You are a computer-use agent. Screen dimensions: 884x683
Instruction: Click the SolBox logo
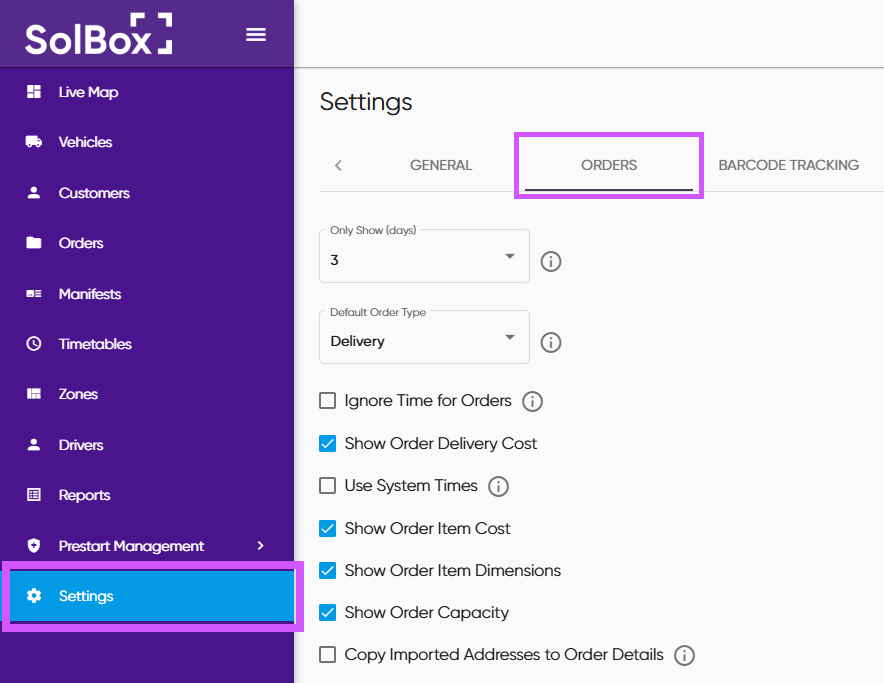pyautogui.click(x=98, y=35)
